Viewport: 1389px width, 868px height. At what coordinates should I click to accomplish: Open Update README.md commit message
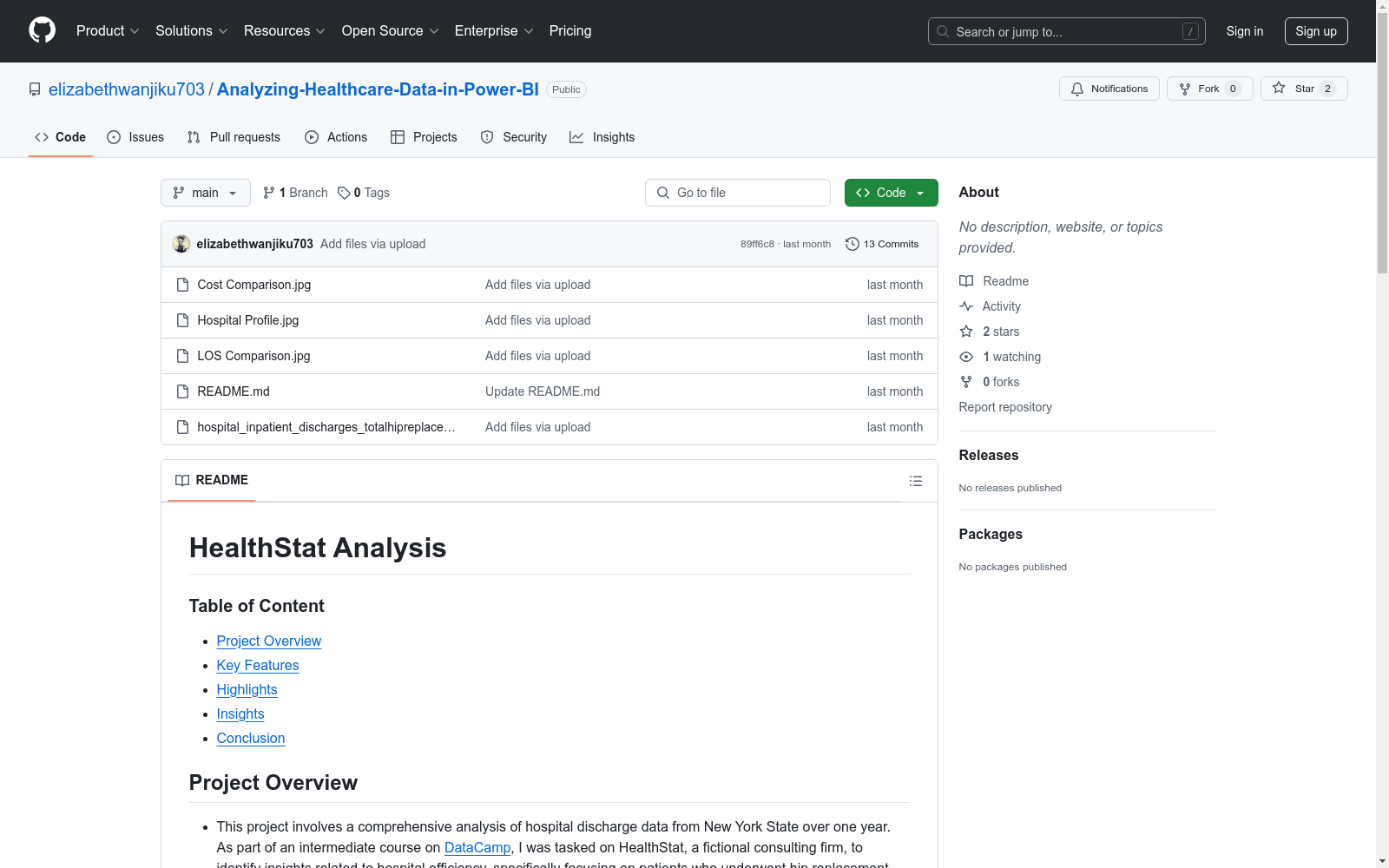pos(543,391)
